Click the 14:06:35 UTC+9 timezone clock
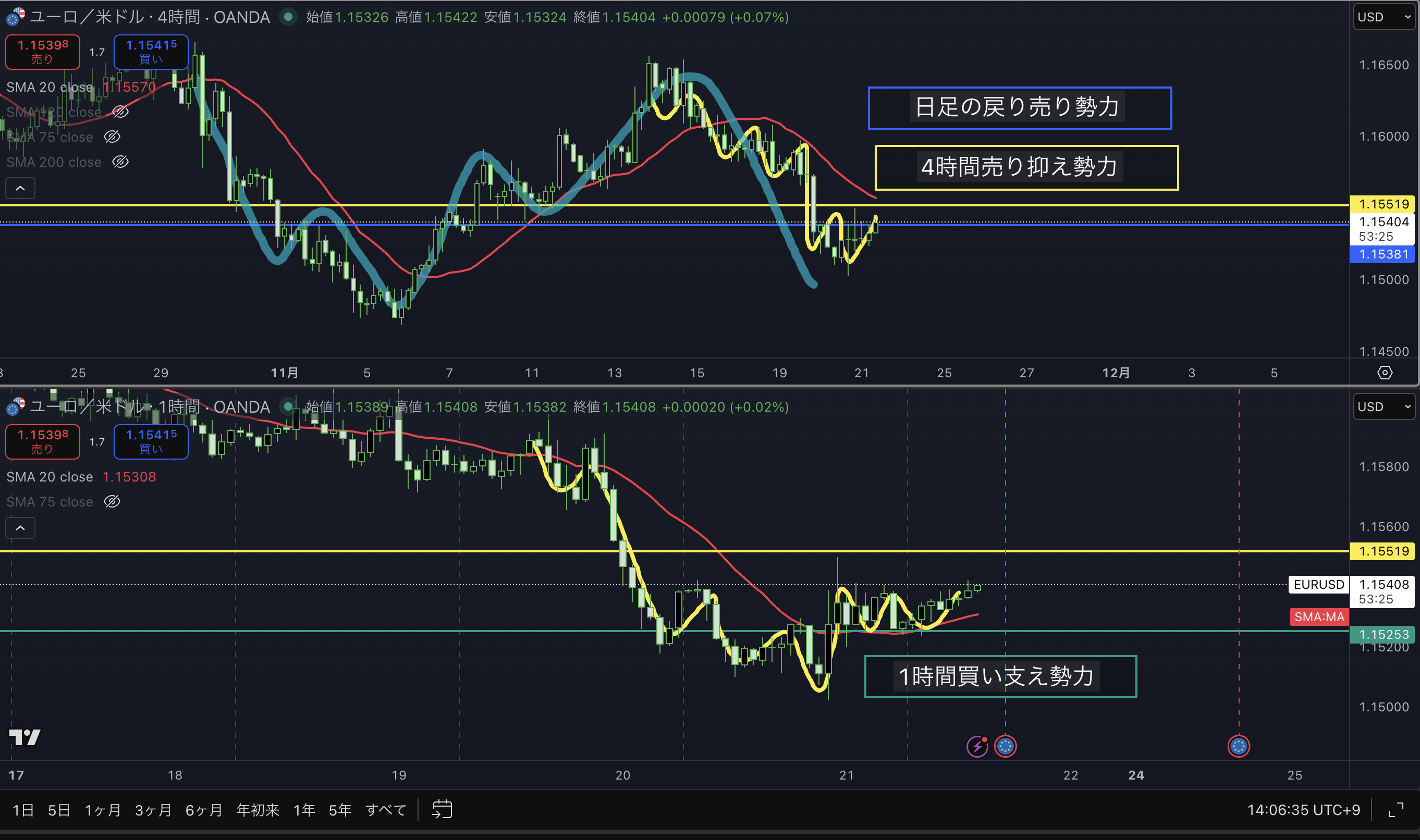1420x840 pixels. 1303,810
